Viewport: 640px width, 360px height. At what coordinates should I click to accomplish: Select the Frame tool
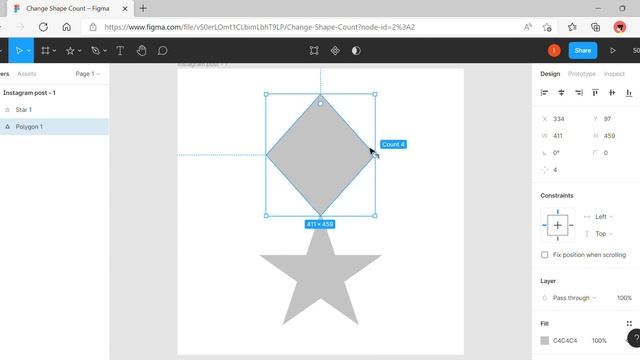[45, 51]
